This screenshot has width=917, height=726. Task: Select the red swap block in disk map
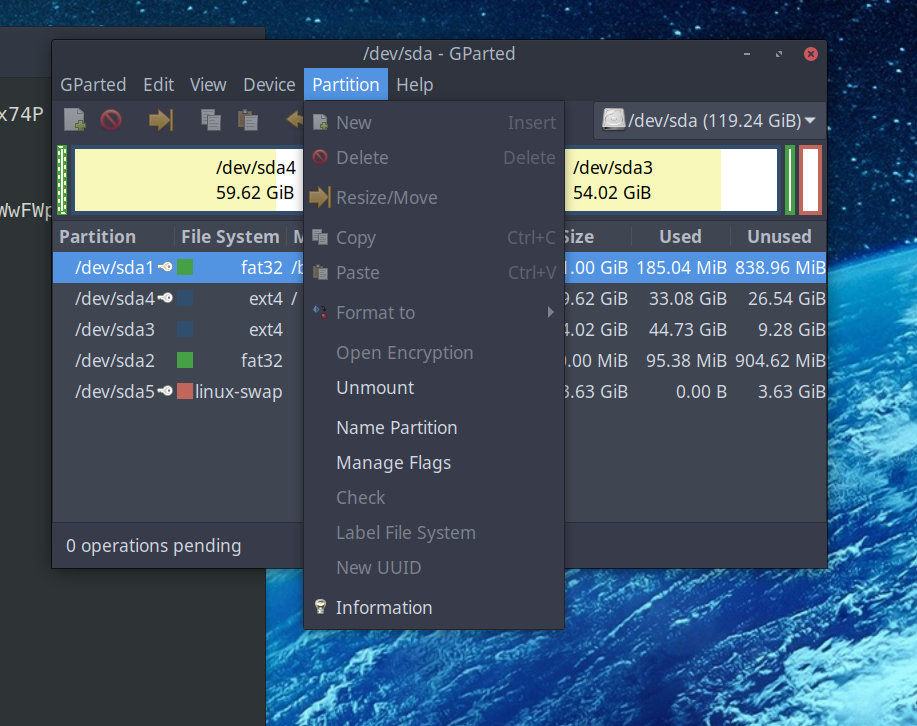810,180
